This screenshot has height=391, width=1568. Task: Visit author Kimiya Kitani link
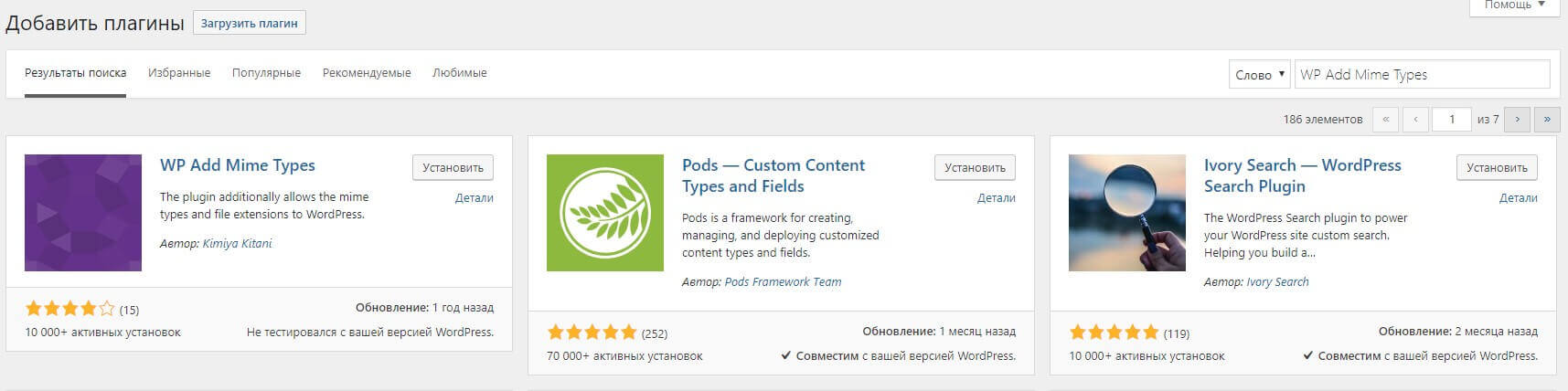237,244
